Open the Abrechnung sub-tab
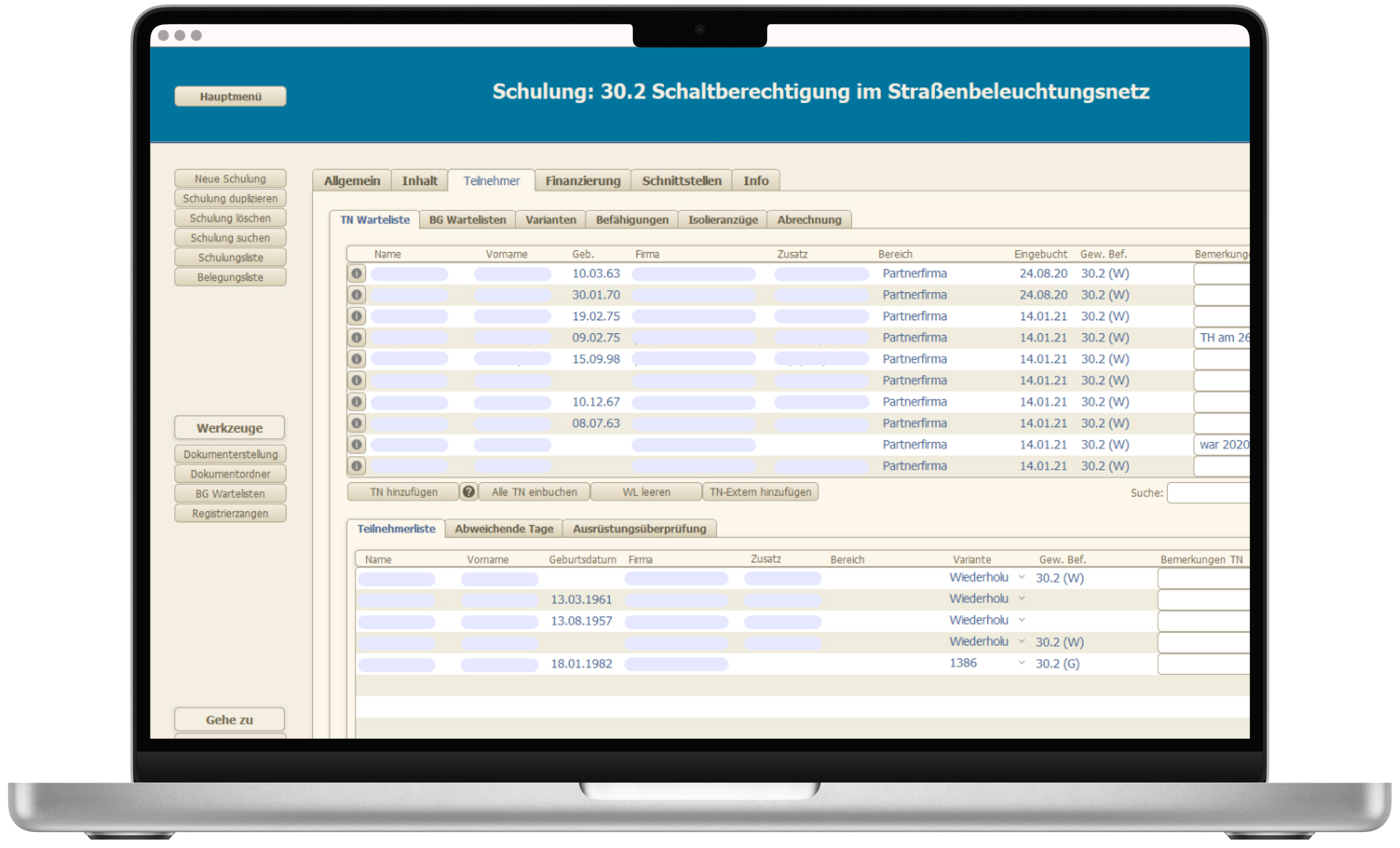Screen dimensions: 1400x848 pyautogui.click(x=809, y=220)
